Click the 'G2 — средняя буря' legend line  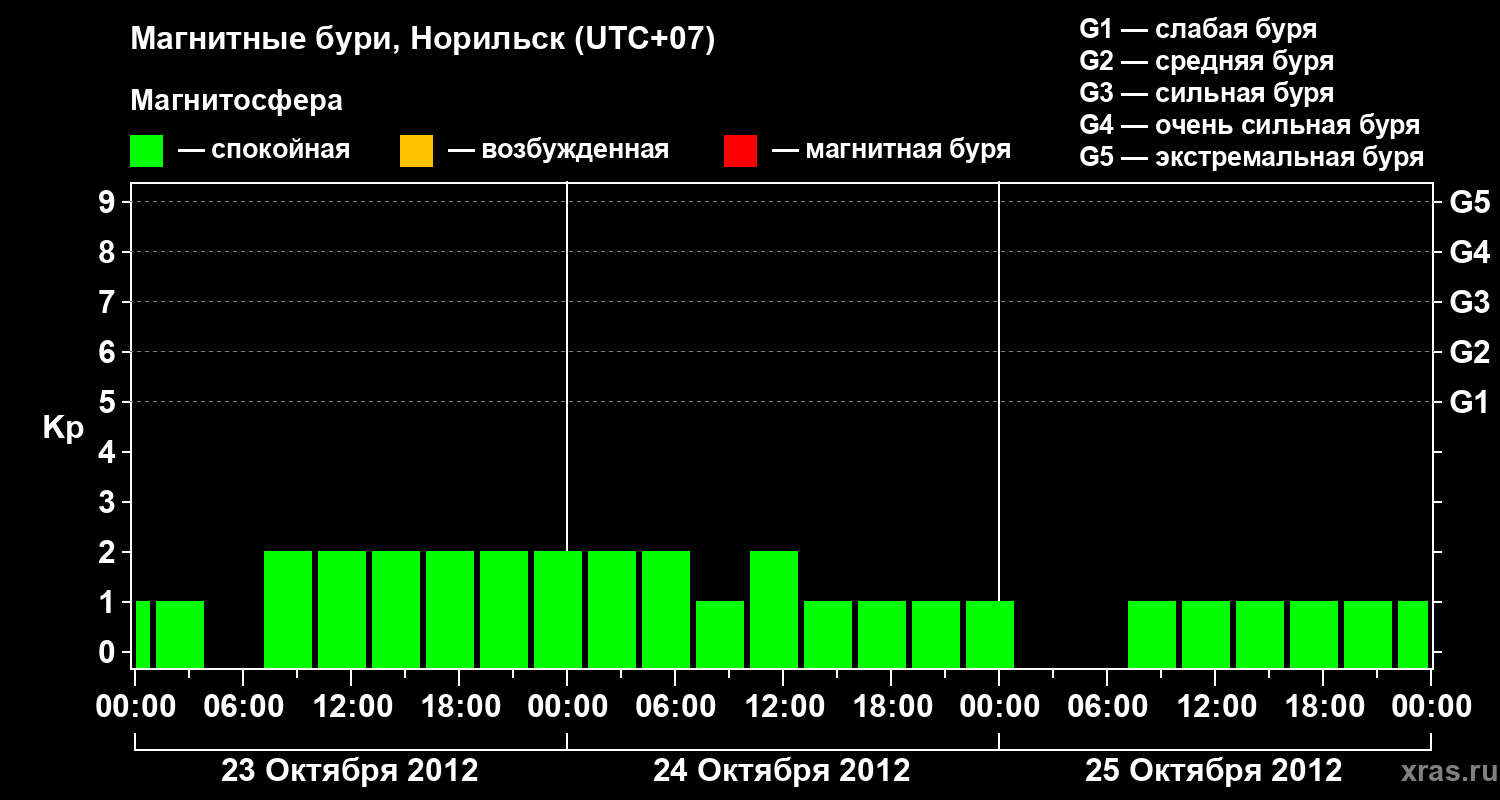coord(1206,61)
